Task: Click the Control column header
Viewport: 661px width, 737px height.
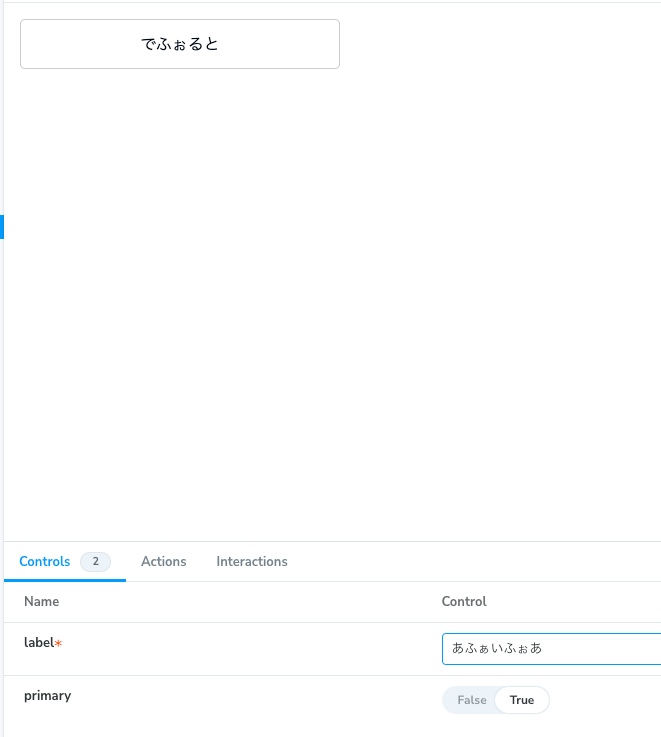Action: (464, 602)
